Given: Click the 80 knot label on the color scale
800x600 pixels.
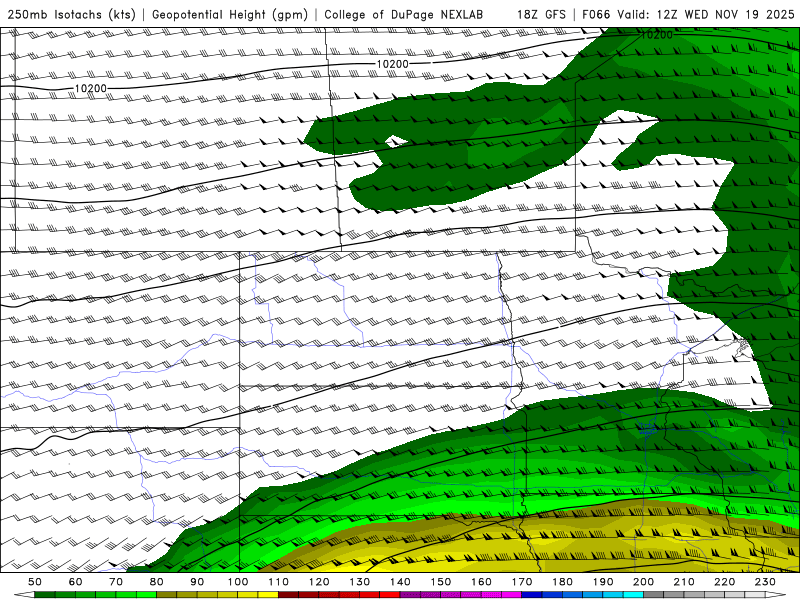Looking at the screenshot, I should point(157,582).
